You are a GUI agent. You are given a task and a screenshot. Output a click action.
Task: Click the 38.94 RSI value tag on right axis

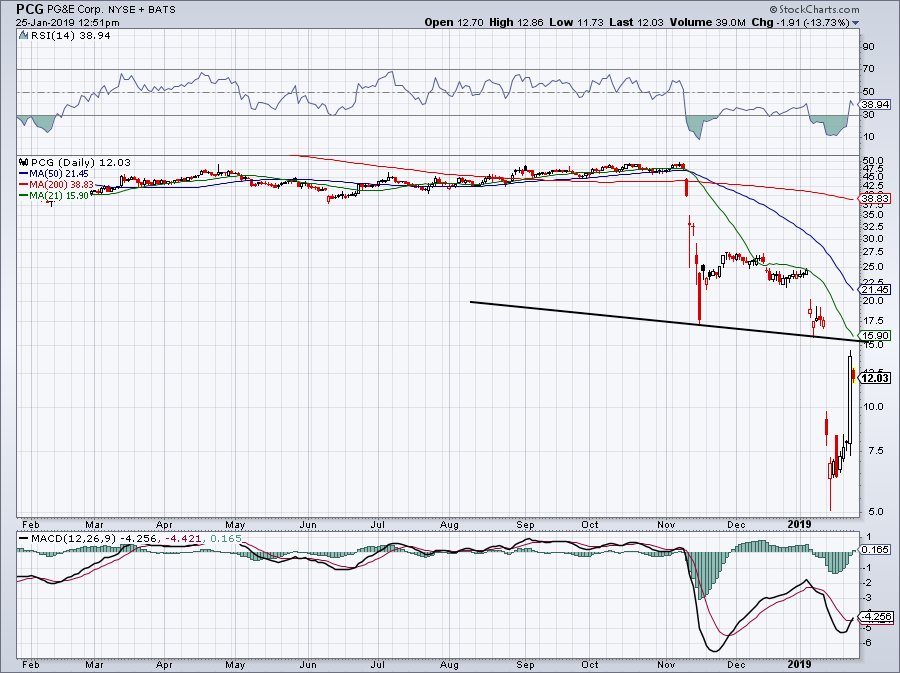(x=875, y=104)
